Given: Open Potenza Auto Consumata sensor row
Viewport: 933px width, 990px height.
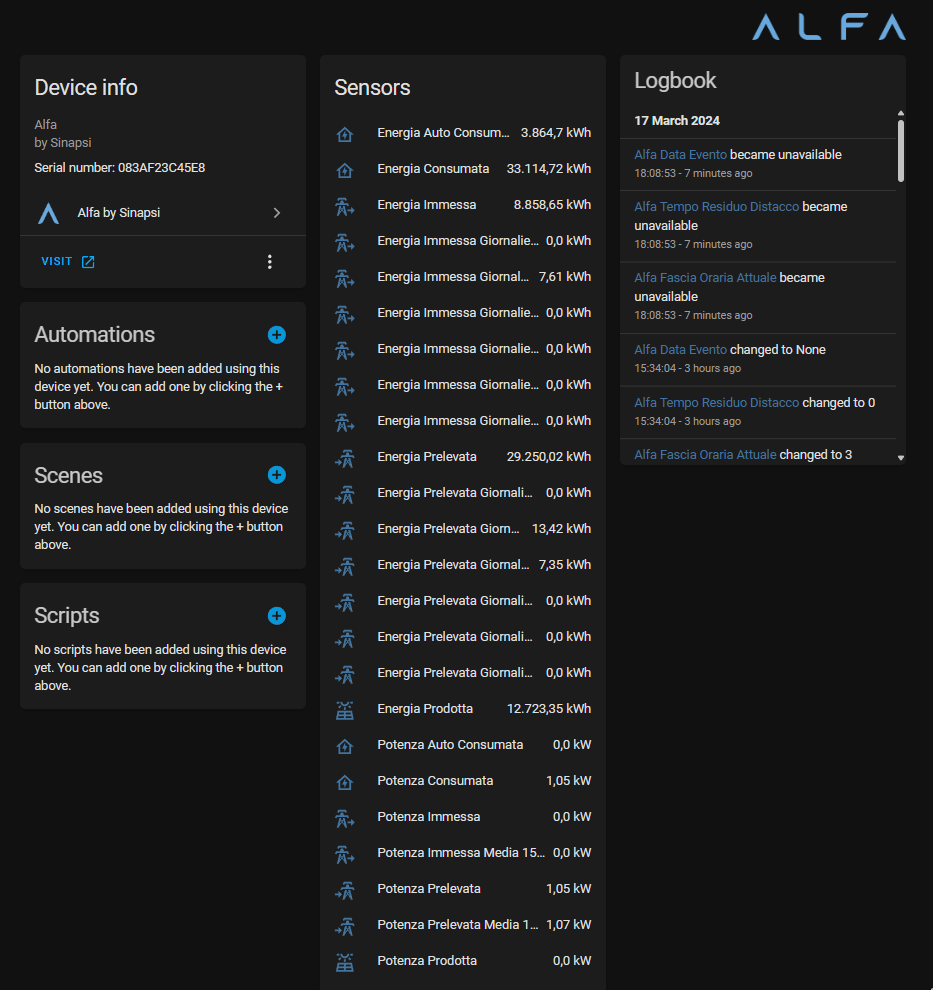Looking at the screenshot, I should click(x=463, y=745).
